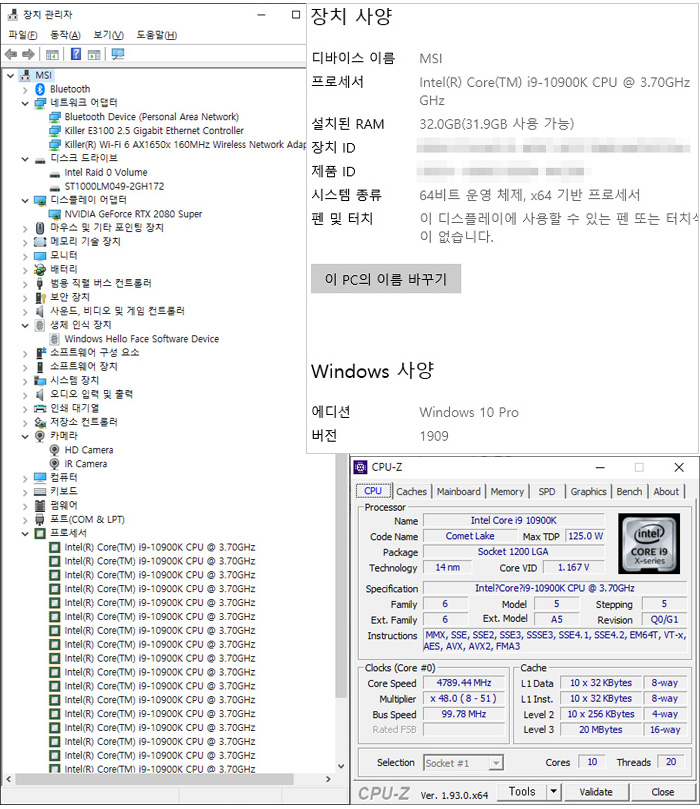Screen dimensions: 700x809
Task: Click the 보안 장치 security device icon
Action: pyautogui.click(x=40, y=297)
